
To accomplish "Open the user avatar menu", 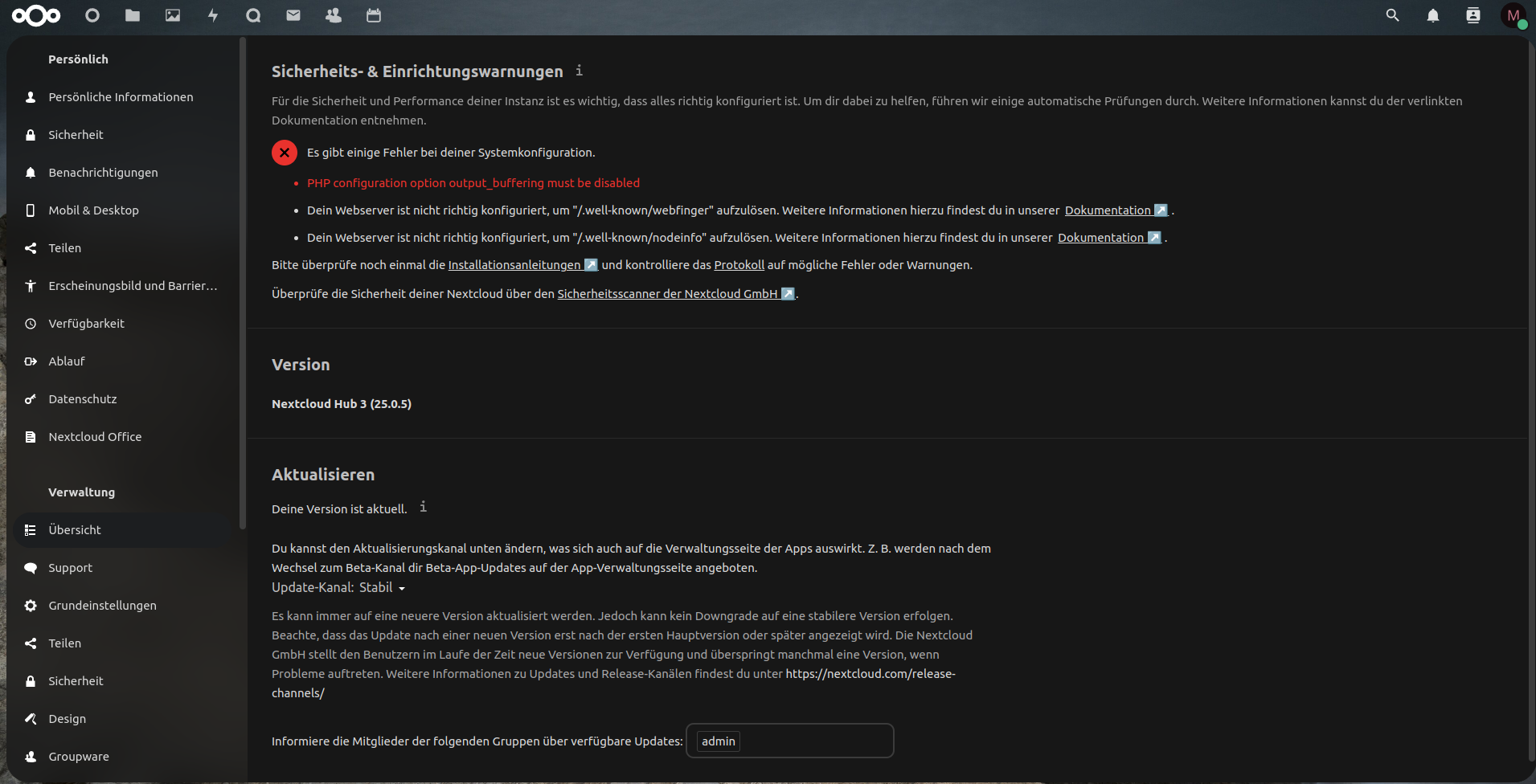I will [x=1513, y=15].
